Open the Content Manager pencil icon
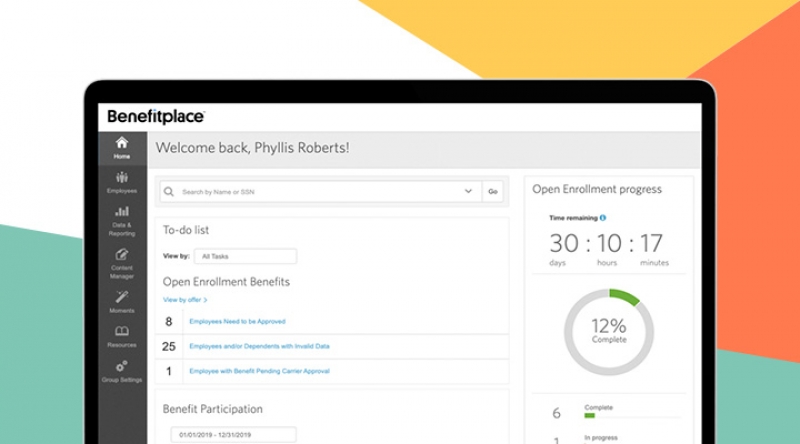 (x=121, y=254)
